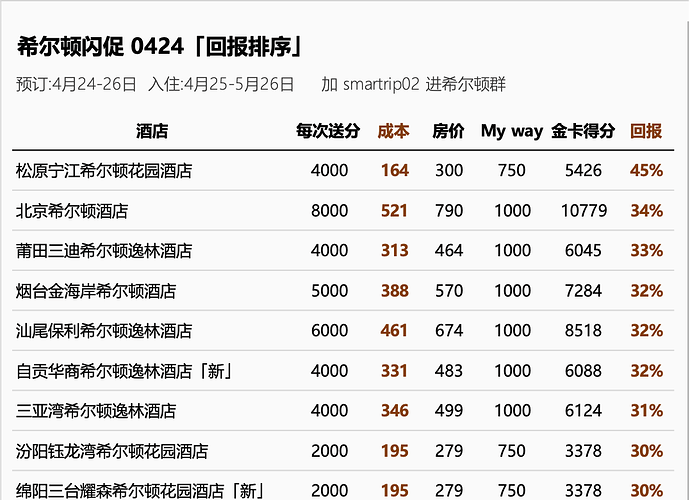Viewport: 690px width, 500px height.
Task: Click bonus points 4000 for 三亚湾希尔顿逸林
Action: coord(329,411)
